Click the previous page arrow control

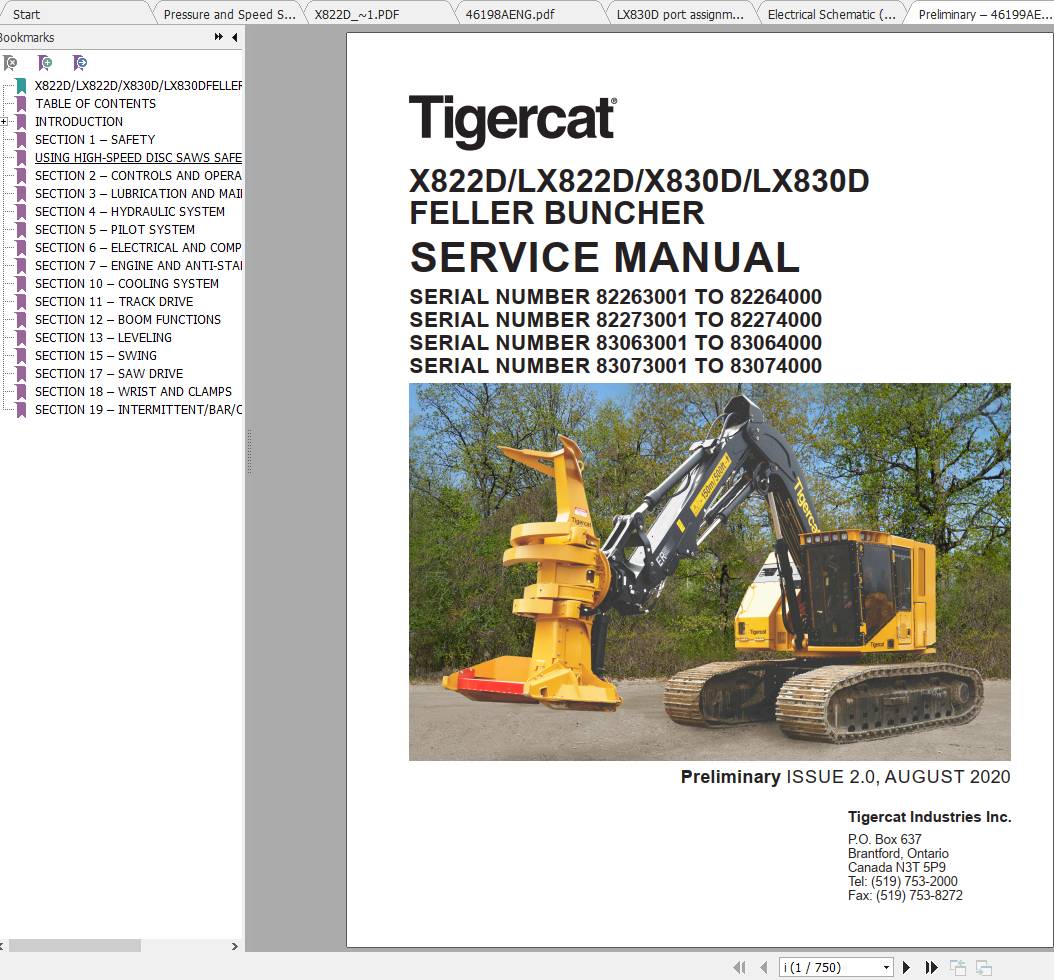763,967
